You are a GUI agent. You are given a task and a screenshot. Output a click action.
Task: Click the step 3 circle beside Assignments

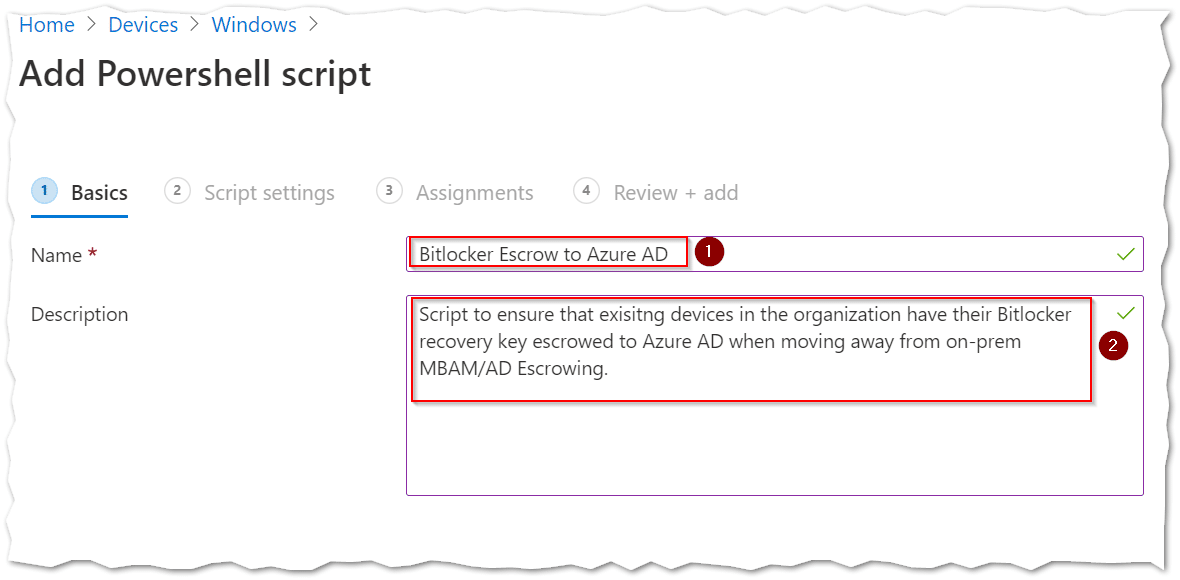coord(389,190)
